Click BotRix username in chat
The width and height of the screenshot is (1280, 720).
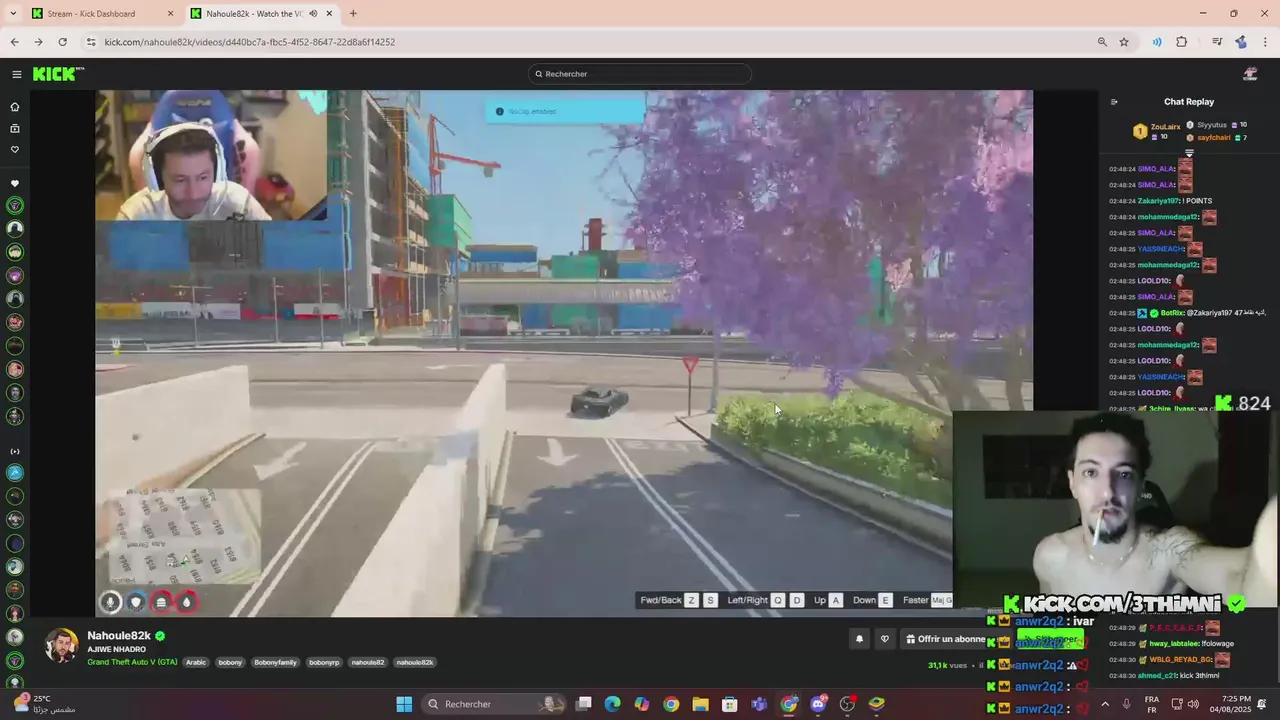point(1172,313)
